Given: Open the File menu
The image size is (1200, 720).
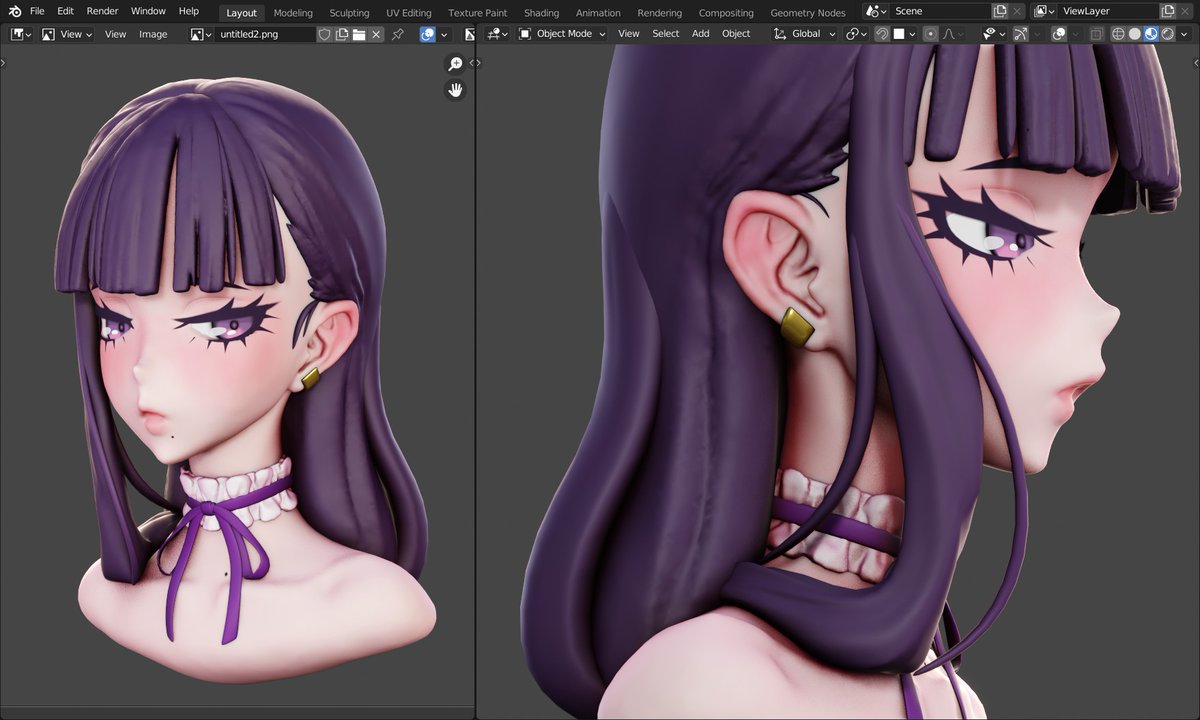Looking at the screenshot, I should pos(37,11).
